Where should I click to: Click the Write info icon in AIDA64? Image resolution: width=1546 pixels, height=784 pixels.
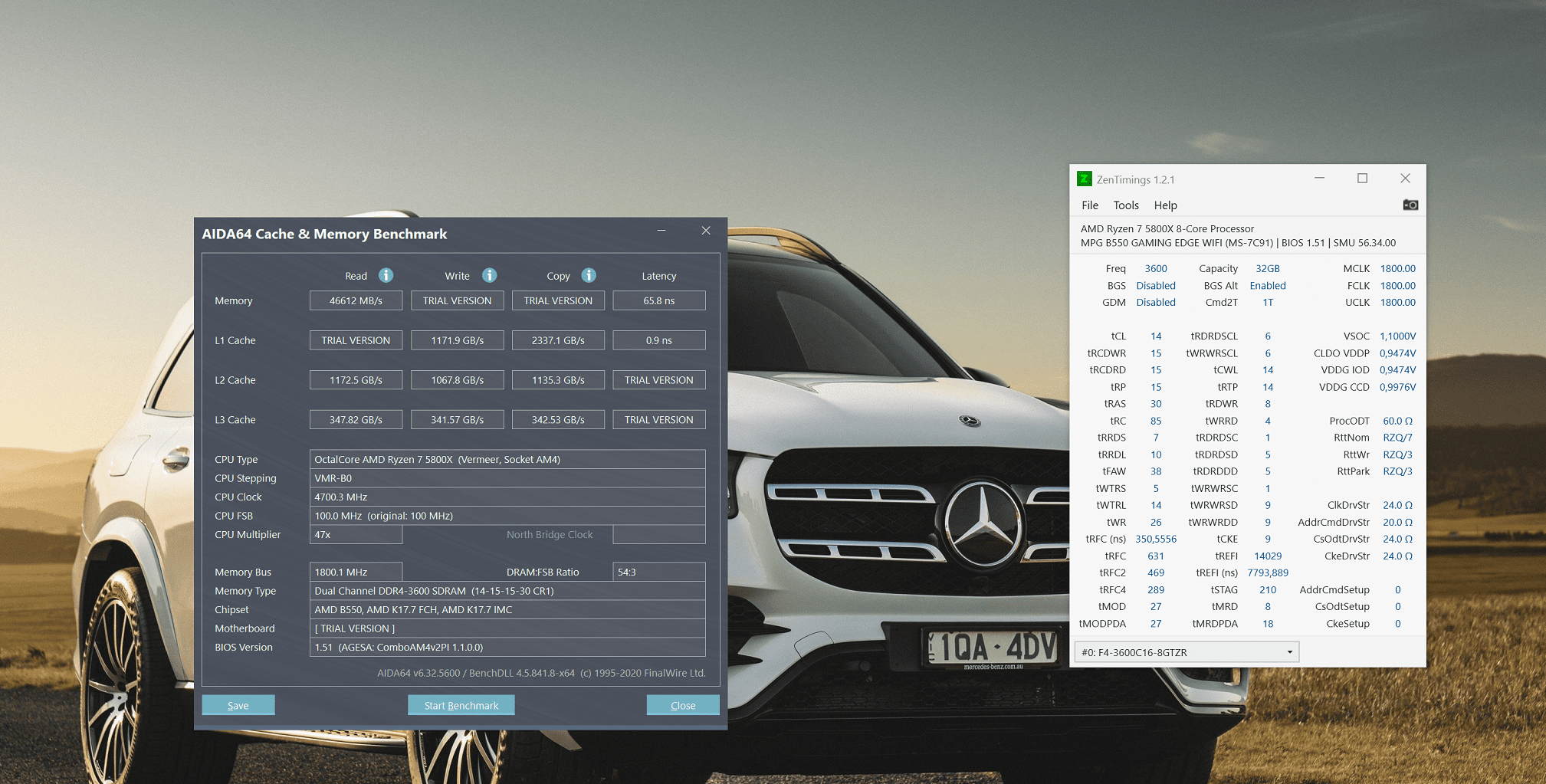tap(489, 275)
